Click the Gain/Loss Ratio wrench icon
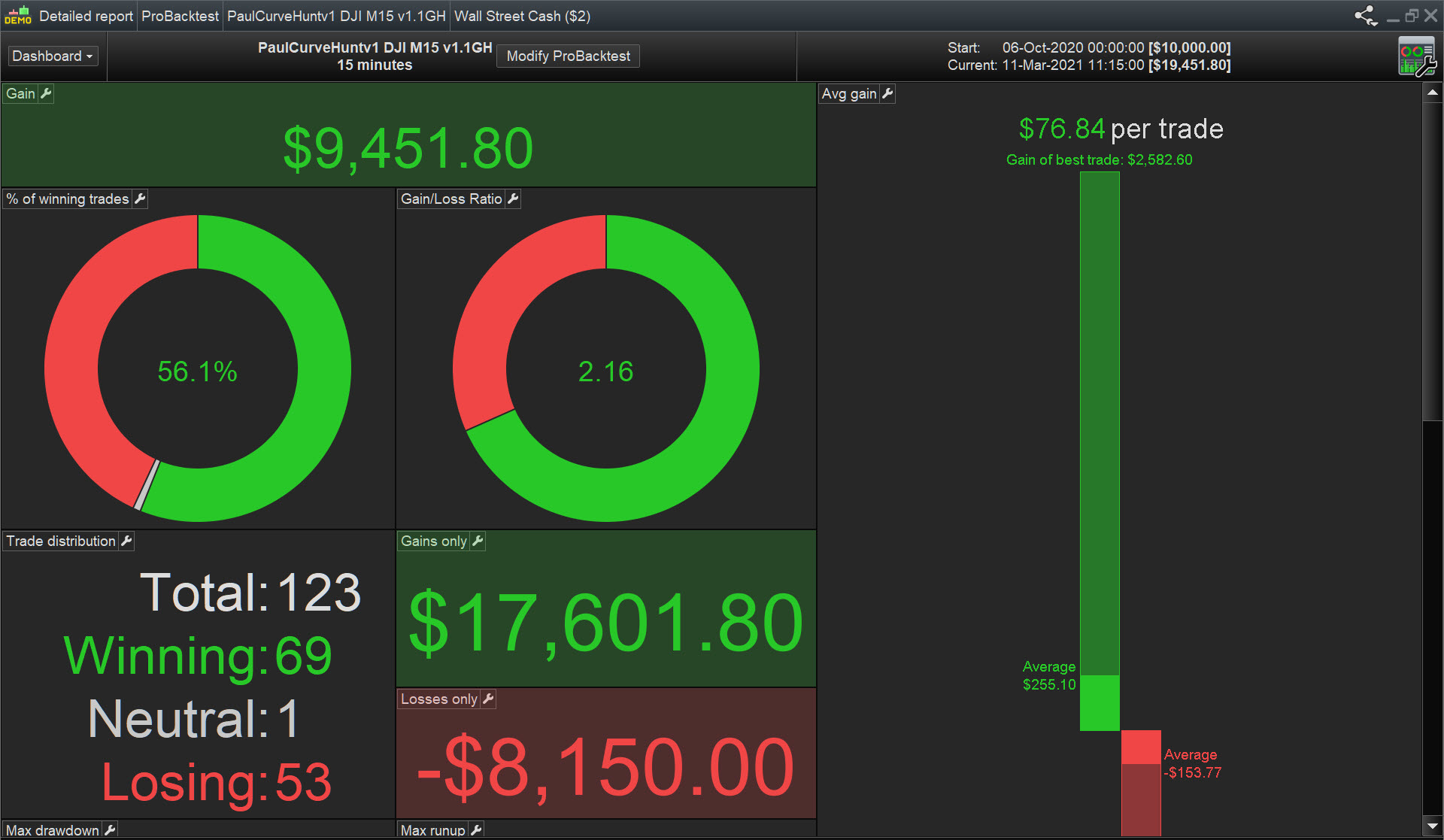This screenshot has width=1444, height=840. tap(513, 199)
